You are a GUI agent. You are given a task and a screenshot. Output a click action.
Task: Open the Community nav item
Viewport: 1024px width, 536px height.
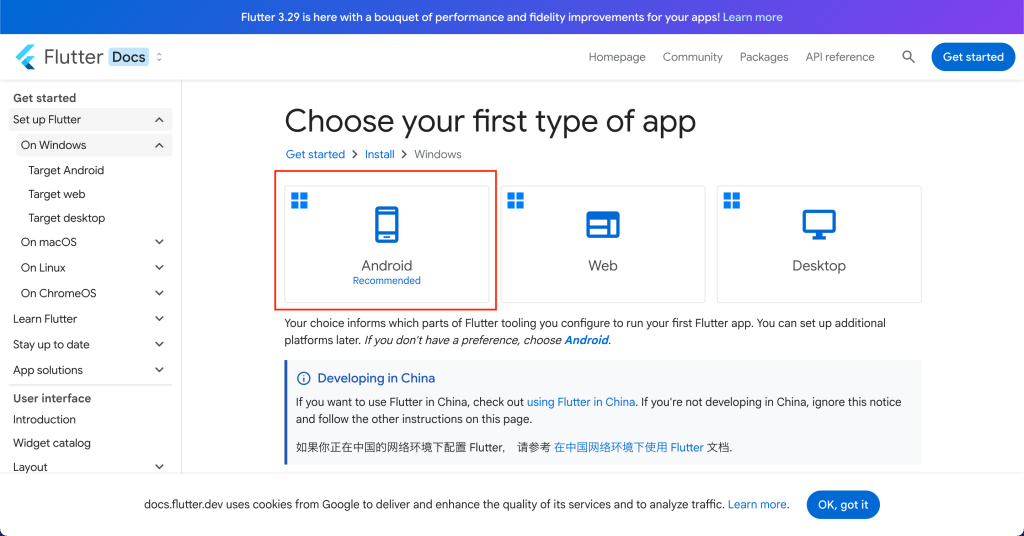[692, 57]
